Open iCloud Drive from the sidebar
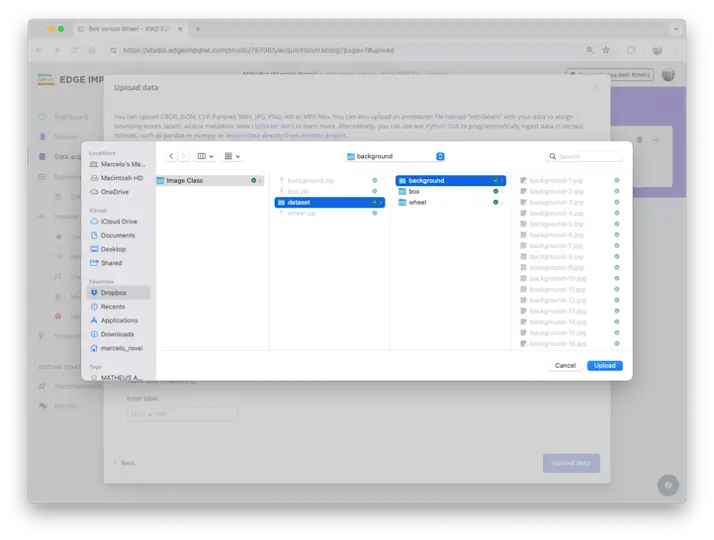This screenshot has width=714, height=540. click(119, 221)
